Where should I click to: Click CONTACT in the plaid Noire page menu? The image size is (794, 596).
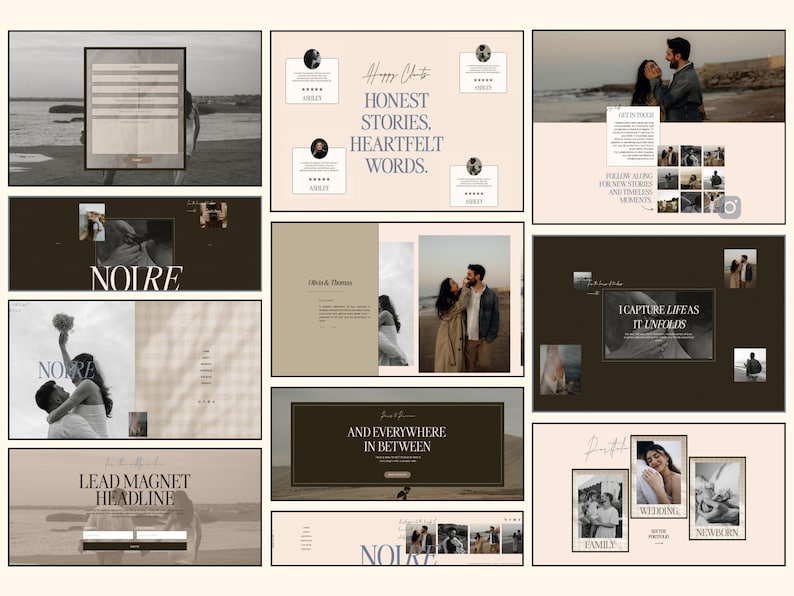(x=206, y=383)
